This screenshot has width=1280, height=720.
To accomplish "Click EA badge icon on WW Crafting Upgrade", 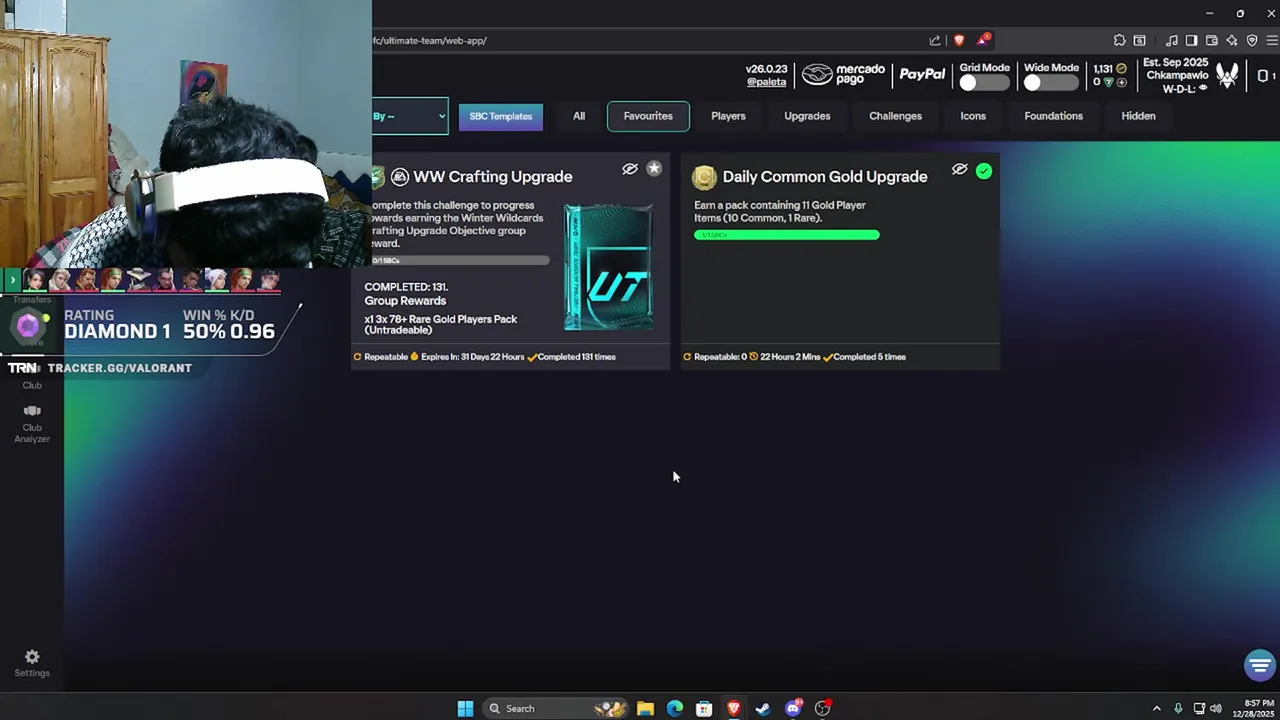I will click(x=400, y=177).
